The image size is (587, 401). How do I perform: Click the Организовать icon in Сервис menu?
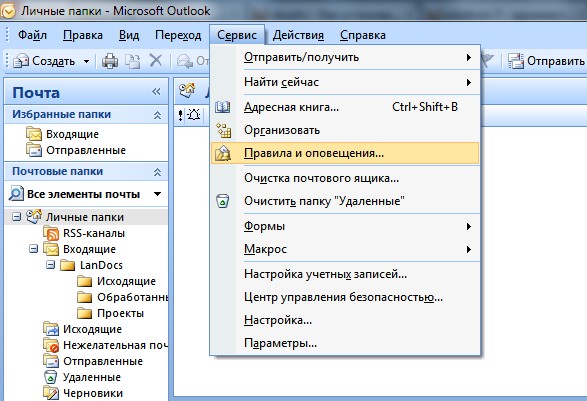(x=223, y=130)
